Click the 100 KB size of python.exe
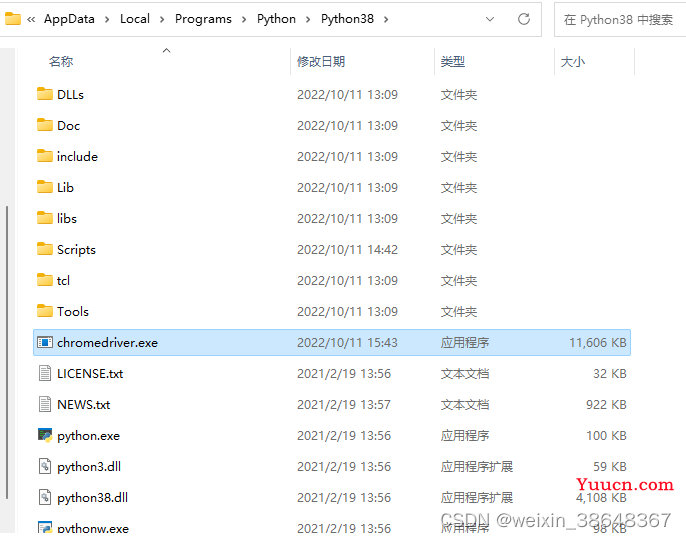Image resolution: width=686 pixels, height=539 pixels. click(606, 436)
